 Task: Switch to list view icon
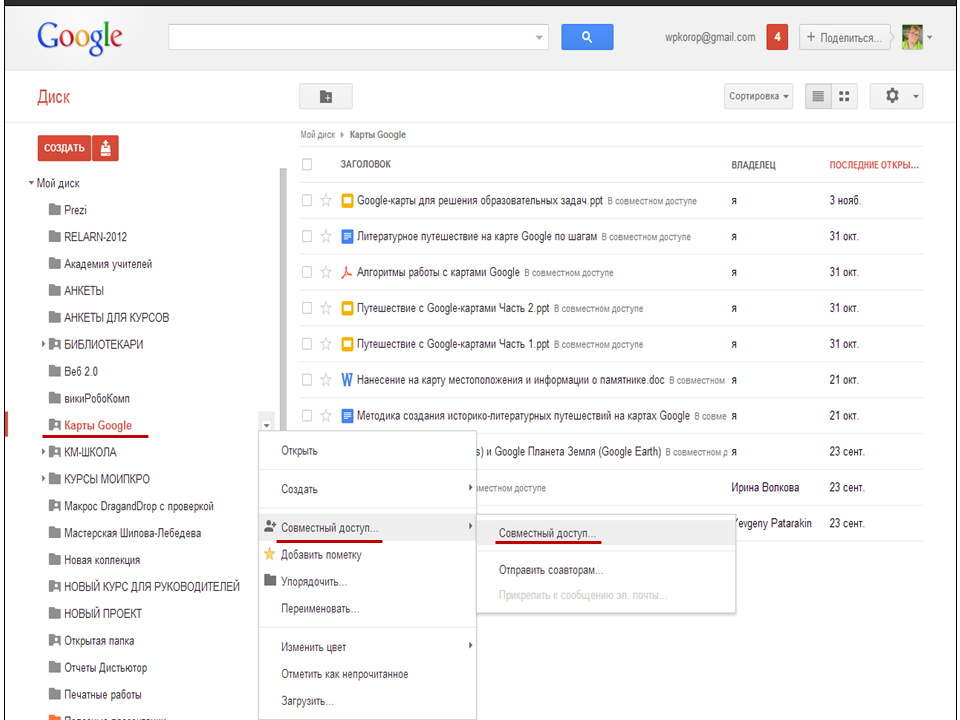click(x=818, y=96)
